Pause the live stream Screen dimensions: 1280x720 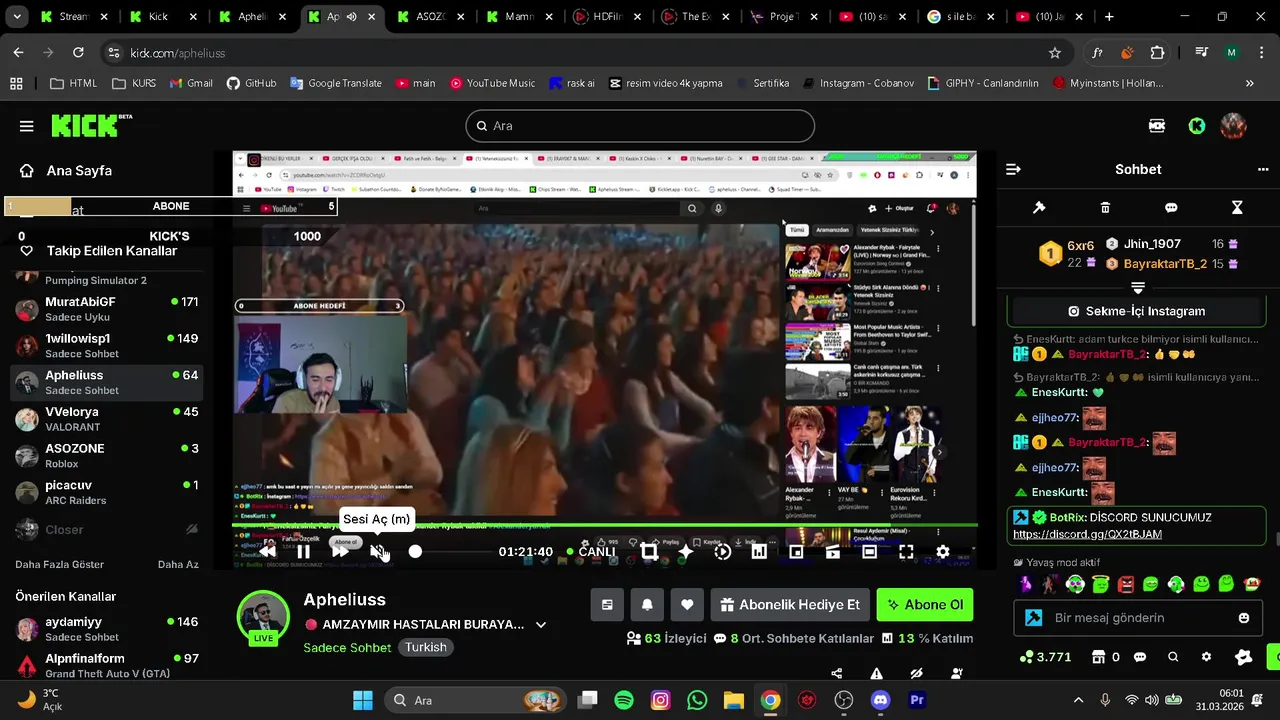click(x=303, y=551)
